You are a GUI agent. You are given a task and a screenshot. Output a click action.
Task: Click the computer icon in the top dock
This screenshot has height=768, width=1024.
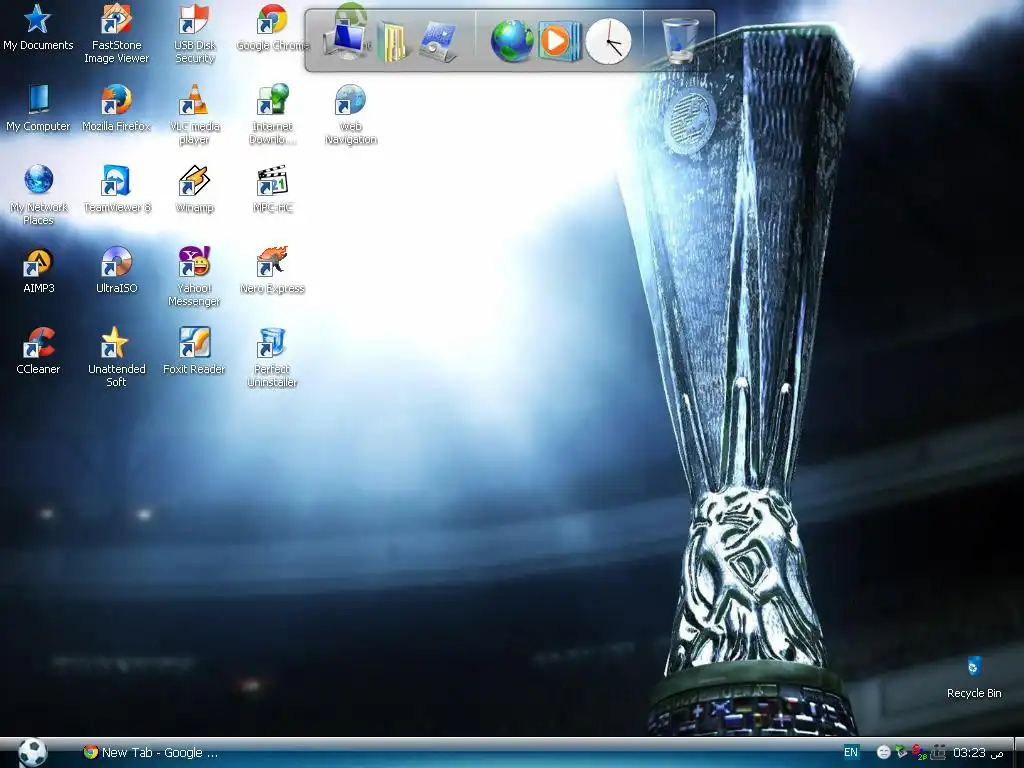pos(348,39)
